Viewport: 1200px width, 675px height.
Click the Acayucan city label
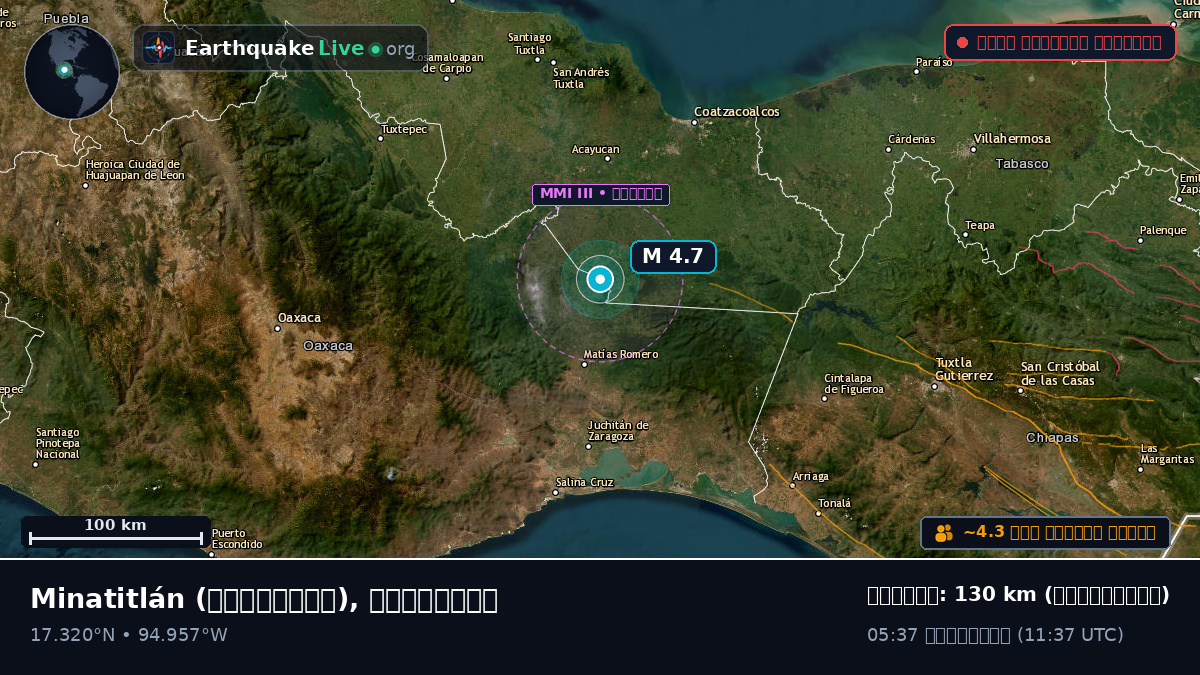(596, 149)
